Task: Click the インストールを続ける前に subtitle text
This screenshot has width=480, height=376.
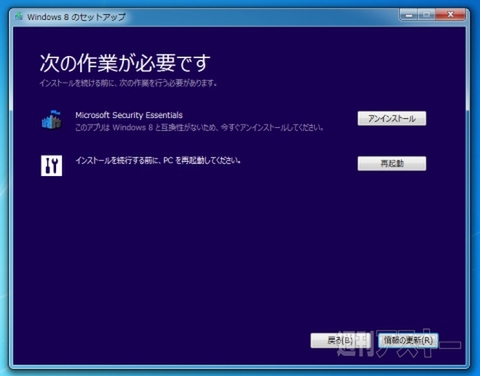Action: 128,83
